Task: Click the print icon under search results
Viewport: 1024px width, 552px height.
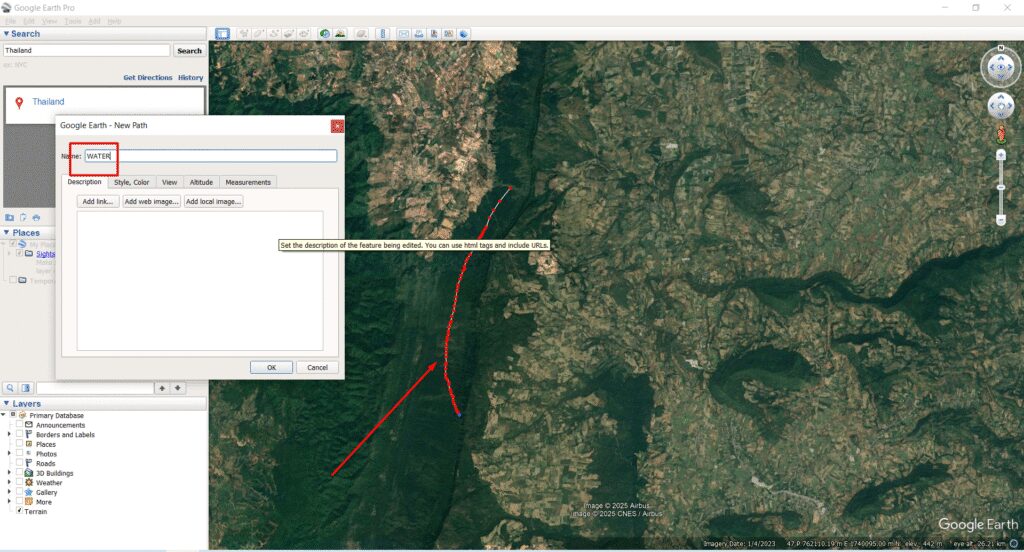Action: pyautogui.click(x=36, y=218)
